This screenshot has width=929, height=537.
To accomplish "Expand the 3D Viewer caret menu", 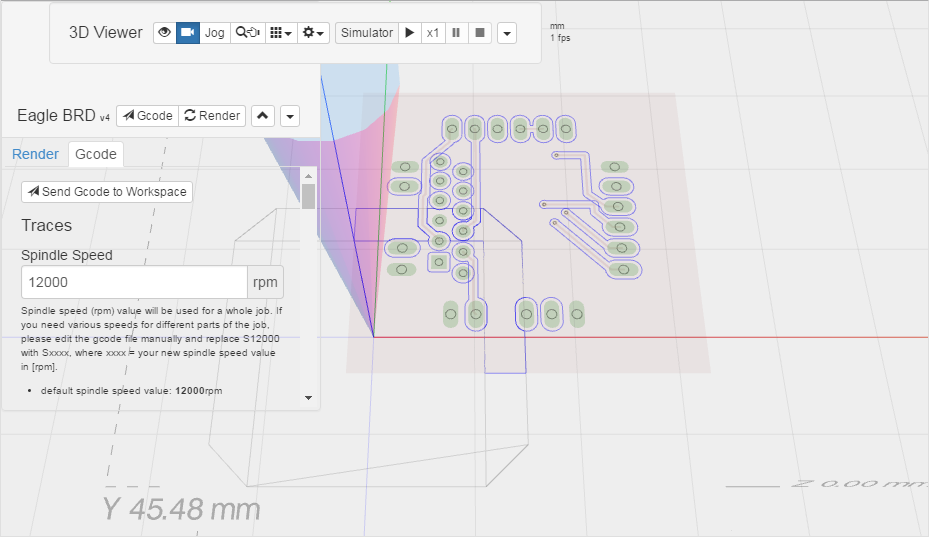I will coord(507,33).
